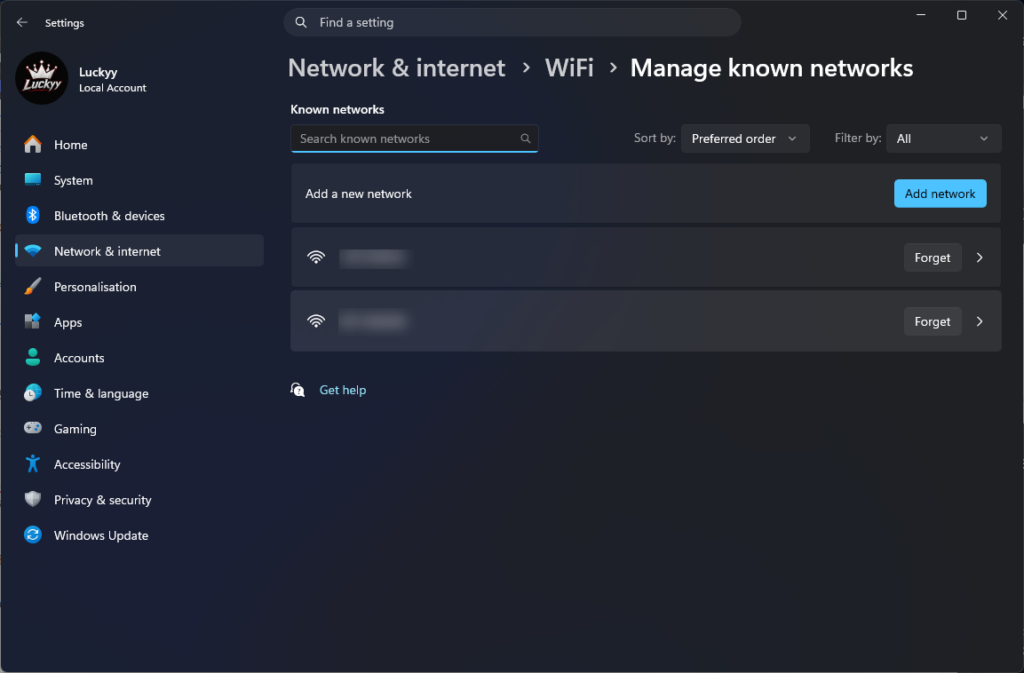The width and height of the screenshot is (1024, 673).
Task: Click the search icon in known networks box
Action: pyautogui.click(x=526, y=138)
